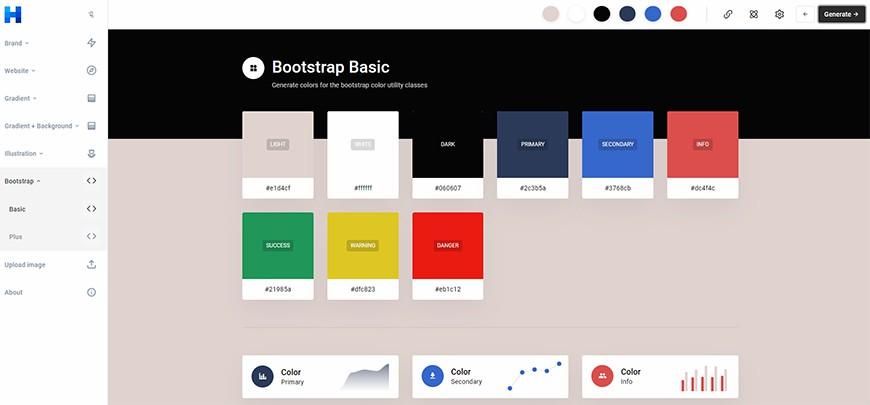Click the code icon beside Plus
The image size is (870, 405).
[92, 236]
